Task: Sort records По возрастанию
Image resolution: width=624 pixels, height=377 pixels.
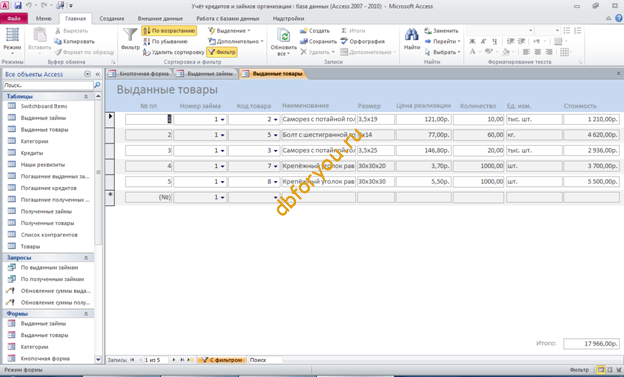Action: tap(169, 31)
